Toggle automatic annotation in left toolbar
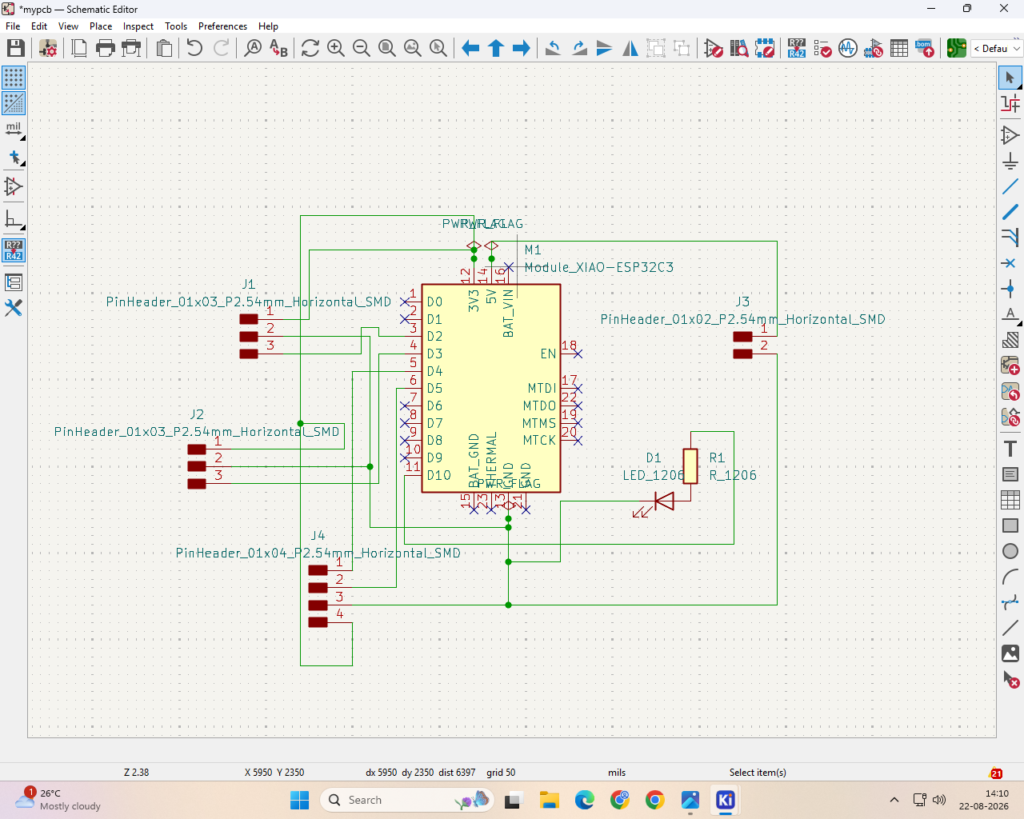This screenshot has width=1024, height=819. click(14, 250)
